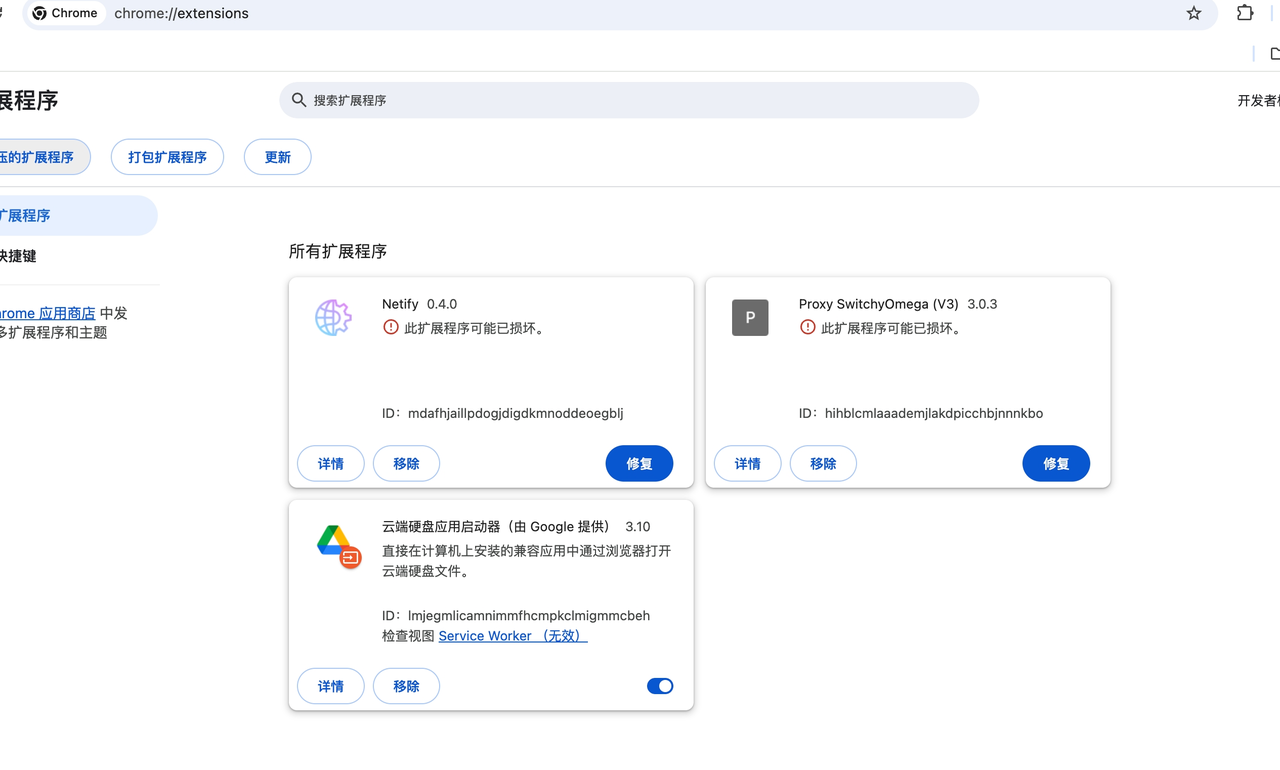Viewport: 1280px width, 770px height.
Task: Select 我的扩展程序 in the sidebar
Action: [30, 215]
